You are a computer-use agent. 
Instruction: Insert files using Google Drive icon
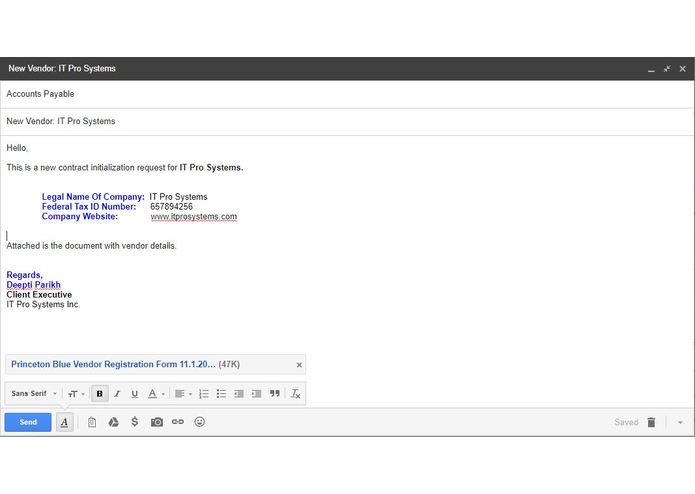pyautogui.click(x=113, y=422)
